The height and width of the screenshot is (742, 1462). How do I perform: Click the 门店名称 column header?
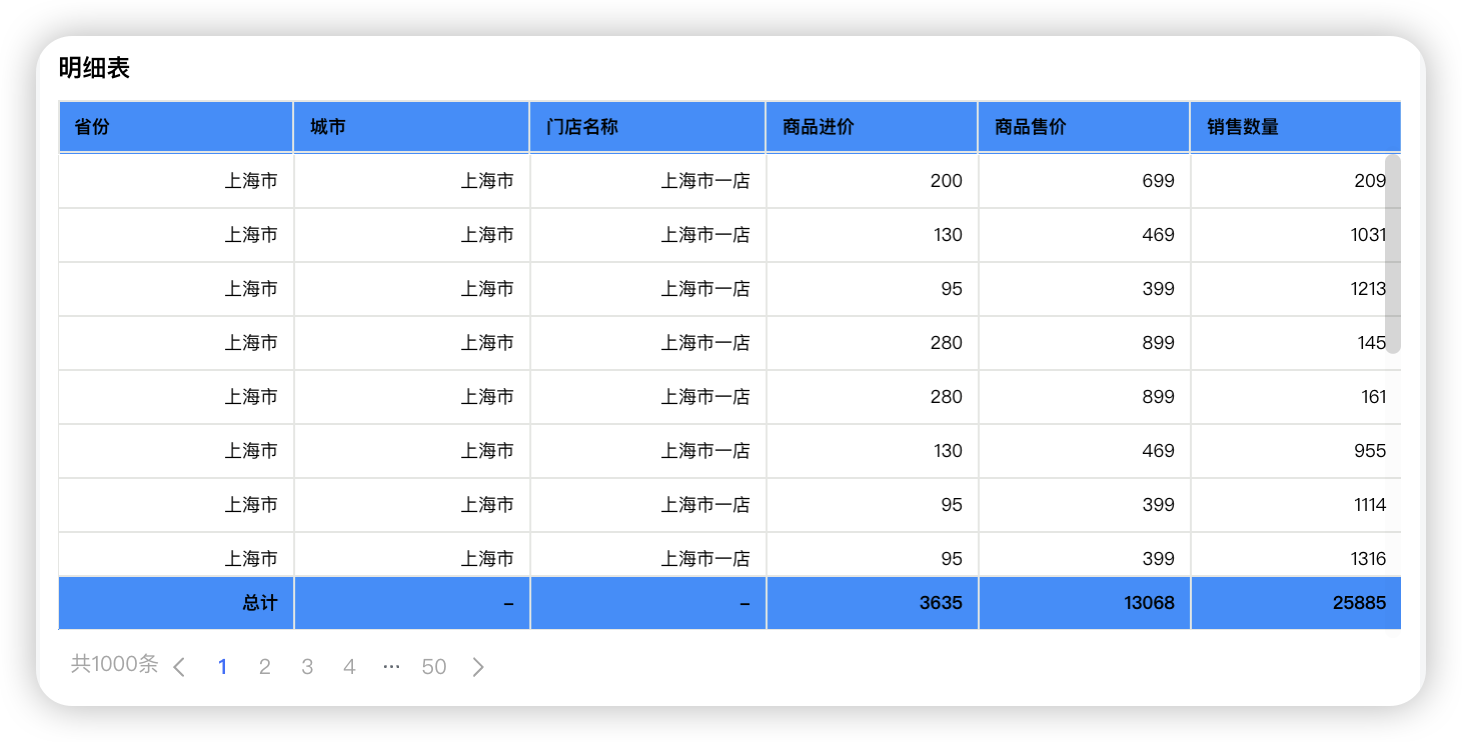(x=647, y=127)
